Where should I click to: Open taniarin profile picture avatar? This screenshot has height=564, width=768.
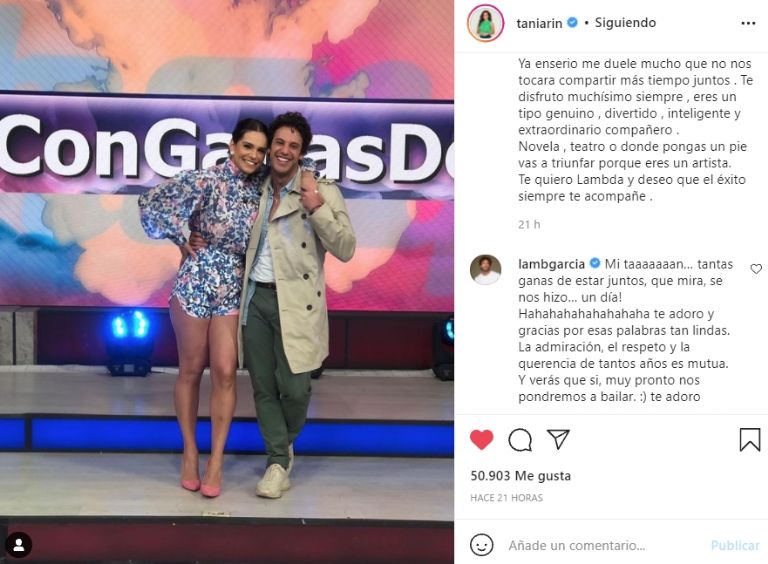point(485,23)
